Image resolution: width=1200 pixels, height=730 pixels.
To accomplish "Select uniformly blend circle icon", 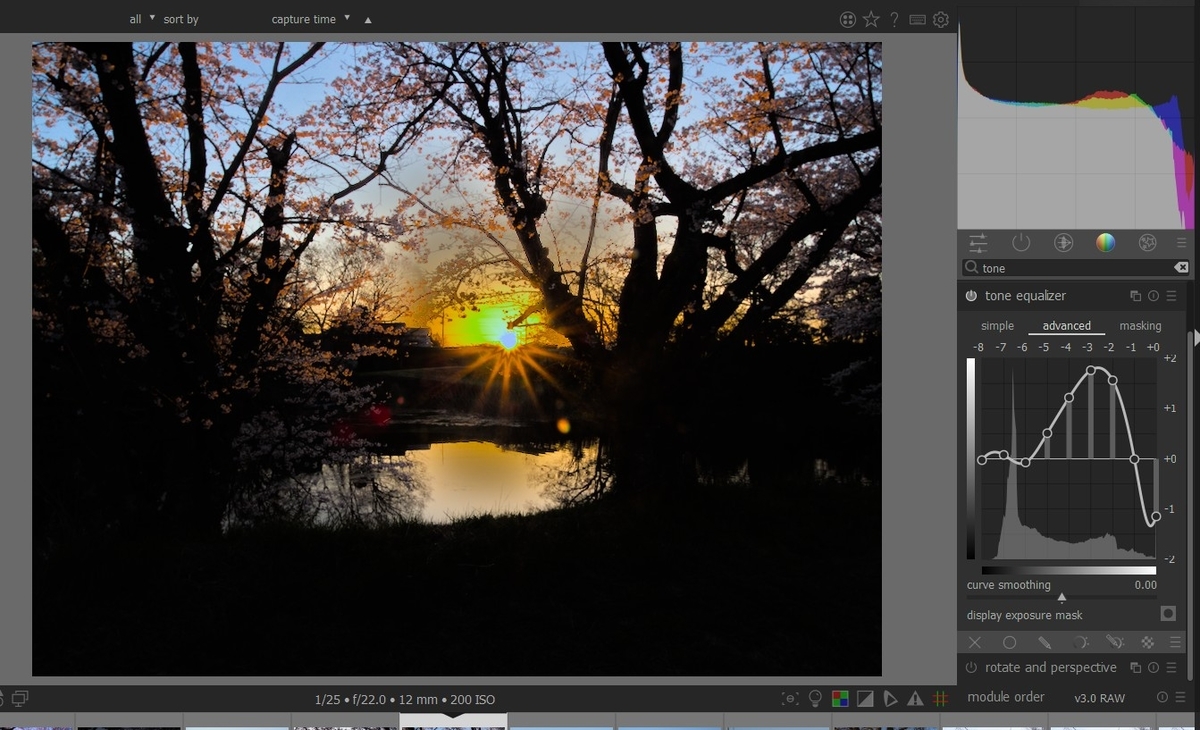I will [1010, 642].
